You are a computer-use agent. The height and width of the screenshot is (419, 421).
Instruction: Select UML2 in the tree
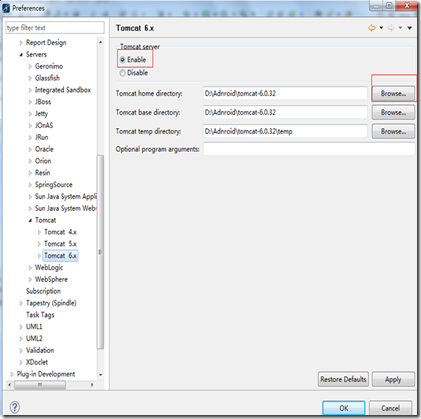tap(34, 338)
